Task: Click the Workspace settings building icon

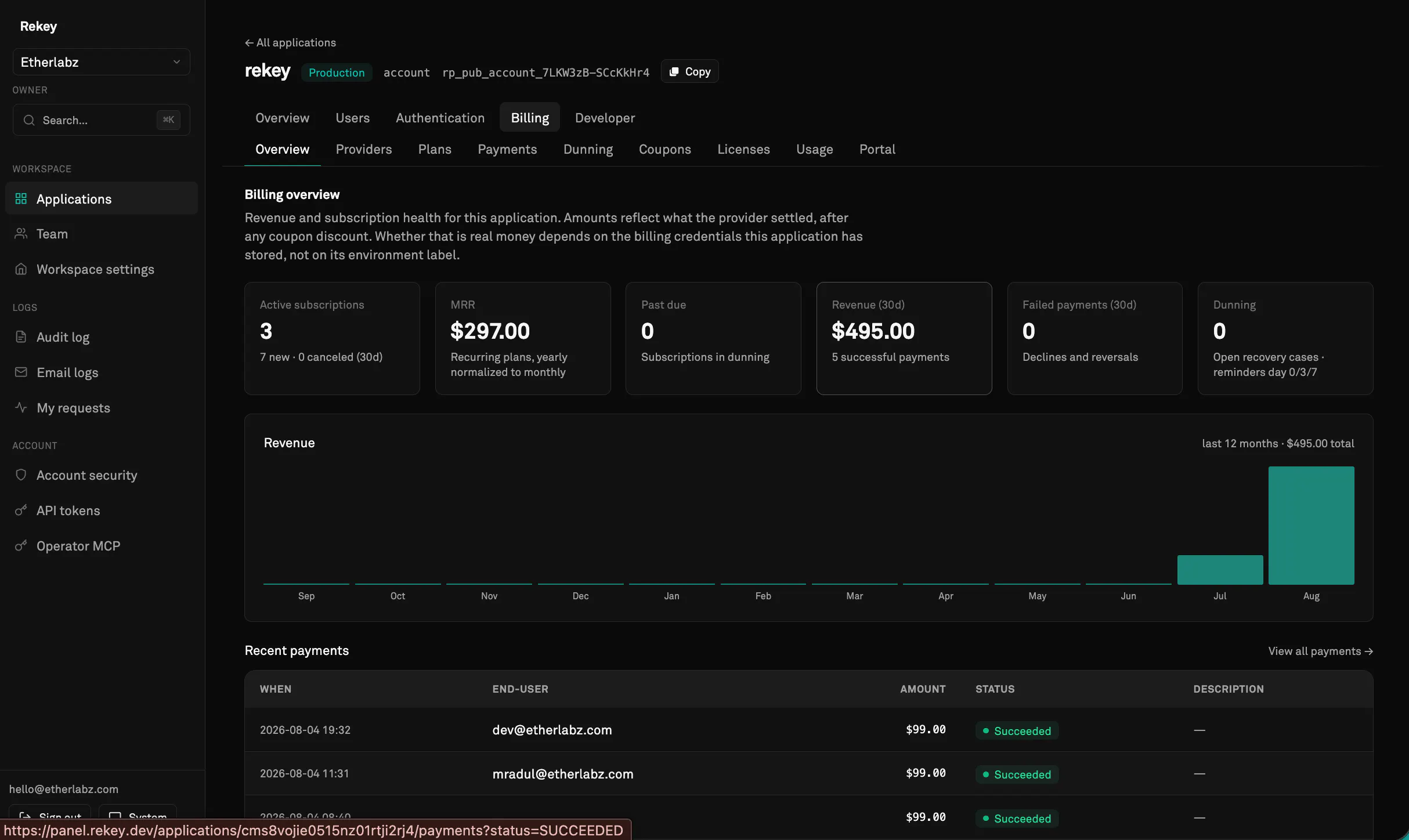Action: [21, 269]
